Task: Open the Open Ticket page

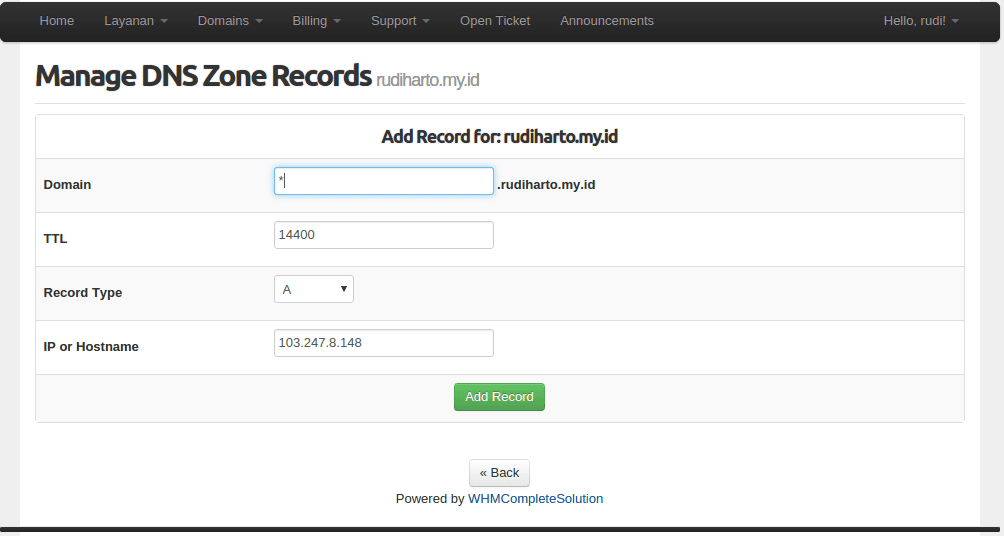Action: [x=495, y=20]
